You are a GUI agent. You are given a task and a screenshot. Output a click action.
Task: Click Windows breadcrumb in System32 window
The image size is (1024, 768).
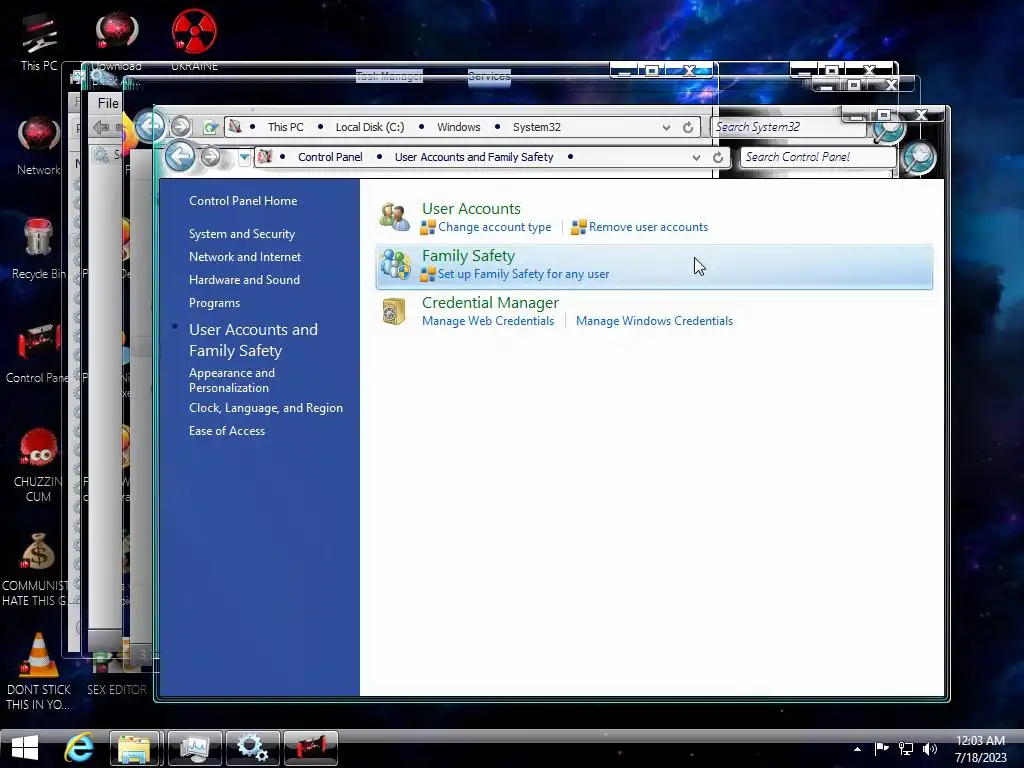tap(458, 127)
